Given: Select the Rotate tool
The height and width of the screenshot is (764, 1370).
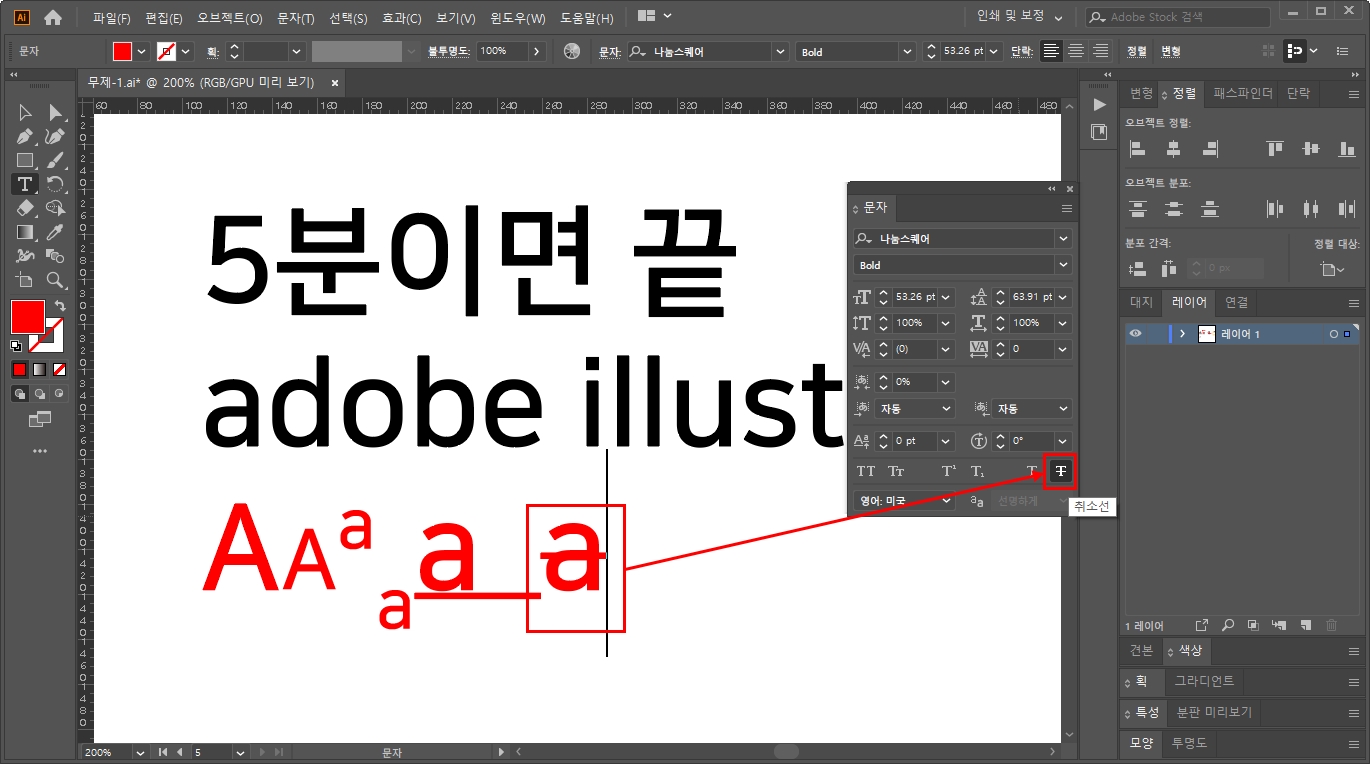Looking at the screenshot, I should pyautogui.click(x=55, y=184).
